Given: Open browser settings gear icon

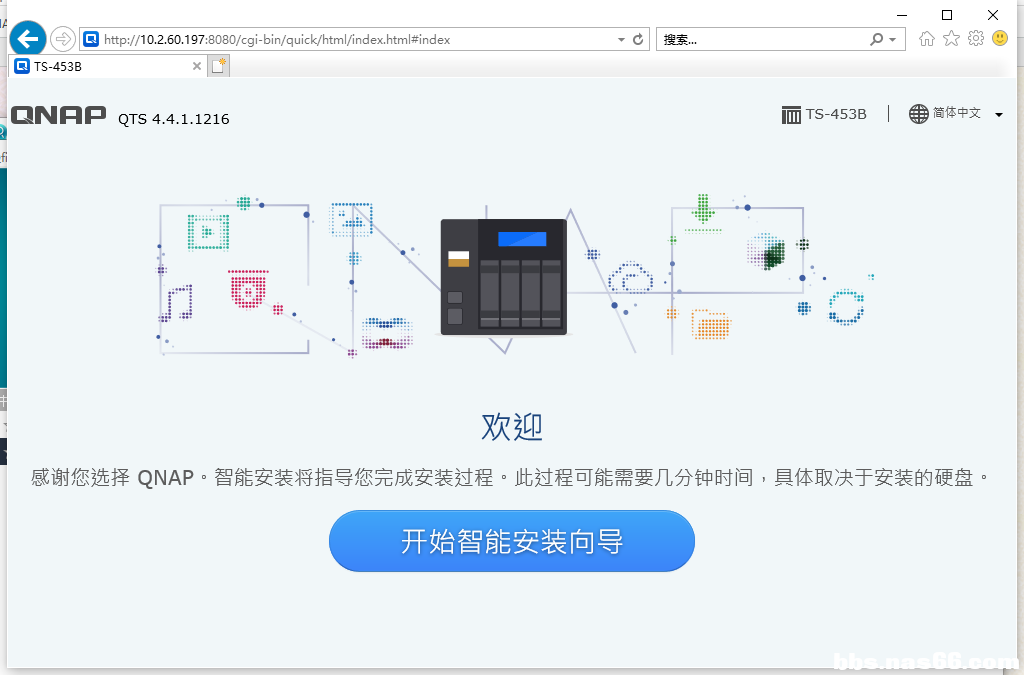Looking at the screenshot, I should point(974,38).
